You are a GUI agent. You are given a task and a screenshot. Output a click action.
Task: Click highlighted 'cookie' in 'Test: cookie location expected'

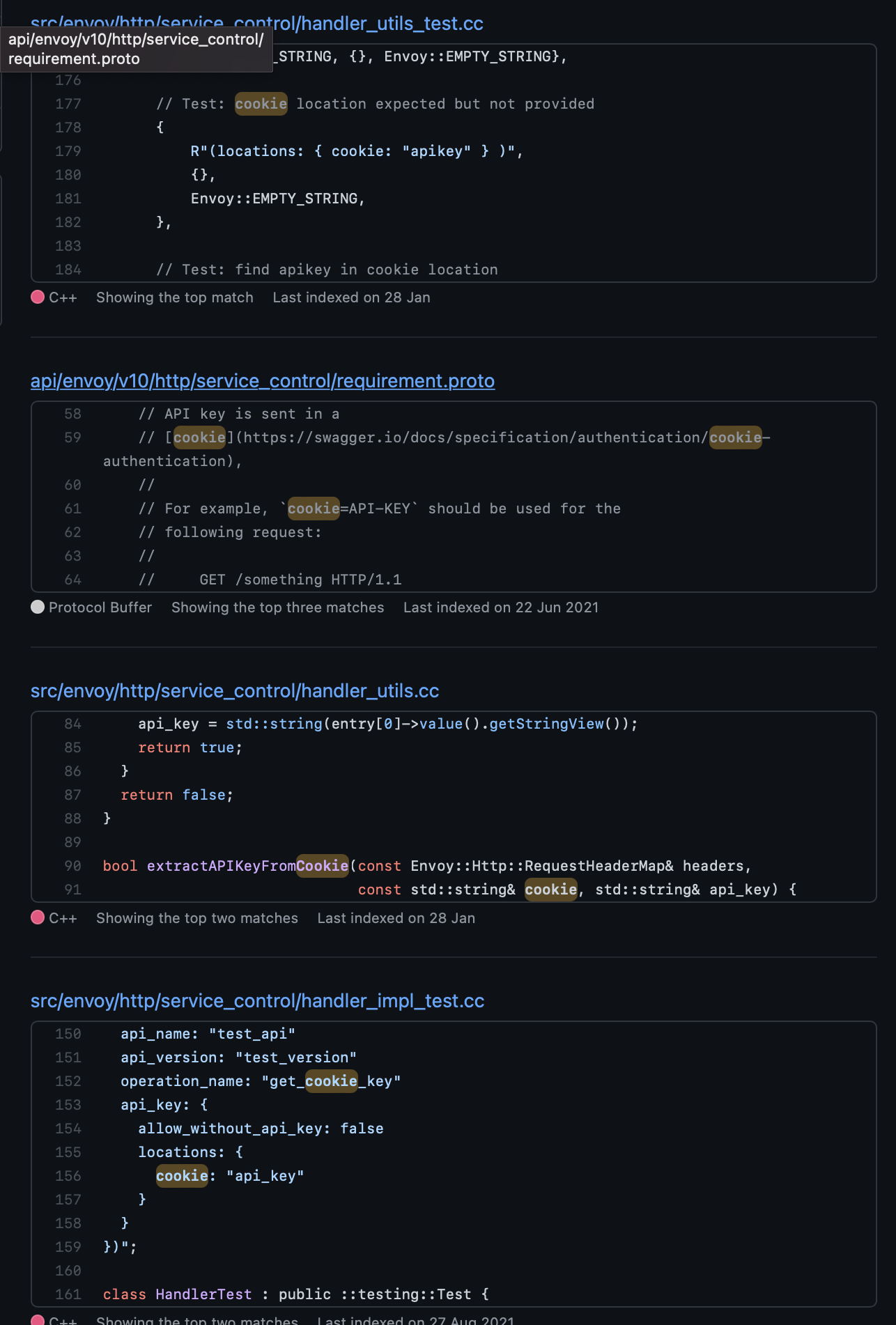[x=261, y=104]
